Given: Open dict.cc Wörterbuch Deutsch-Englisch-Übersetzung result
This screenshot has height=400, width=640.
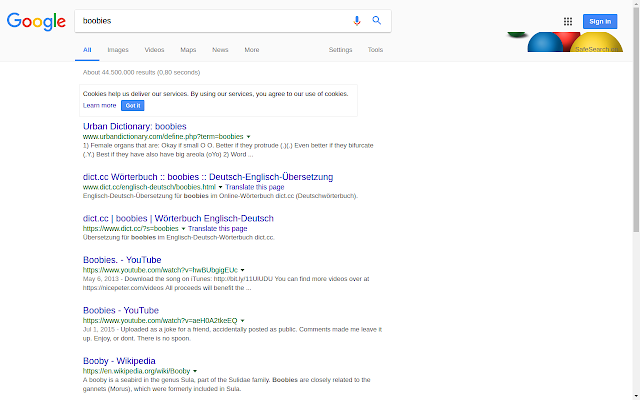Looking at the screenshot, I should tap(208, 177).
